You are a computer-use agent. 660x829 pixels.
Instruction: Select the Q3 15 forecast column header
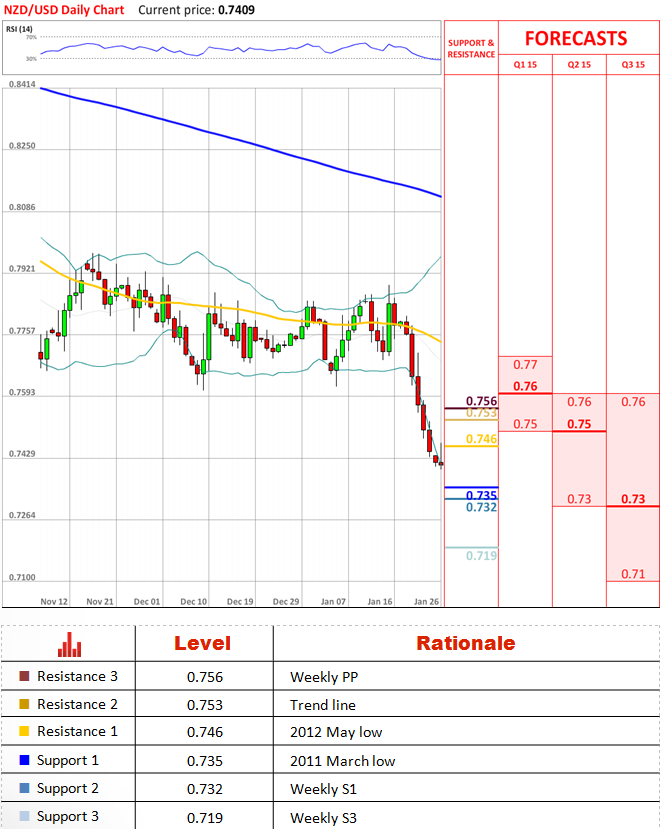click(633, 65)
